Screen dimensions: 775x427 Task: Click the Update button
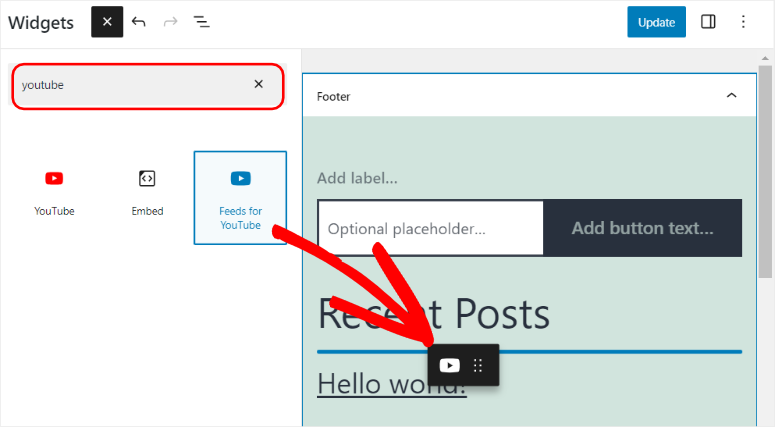tap(656, 22)
